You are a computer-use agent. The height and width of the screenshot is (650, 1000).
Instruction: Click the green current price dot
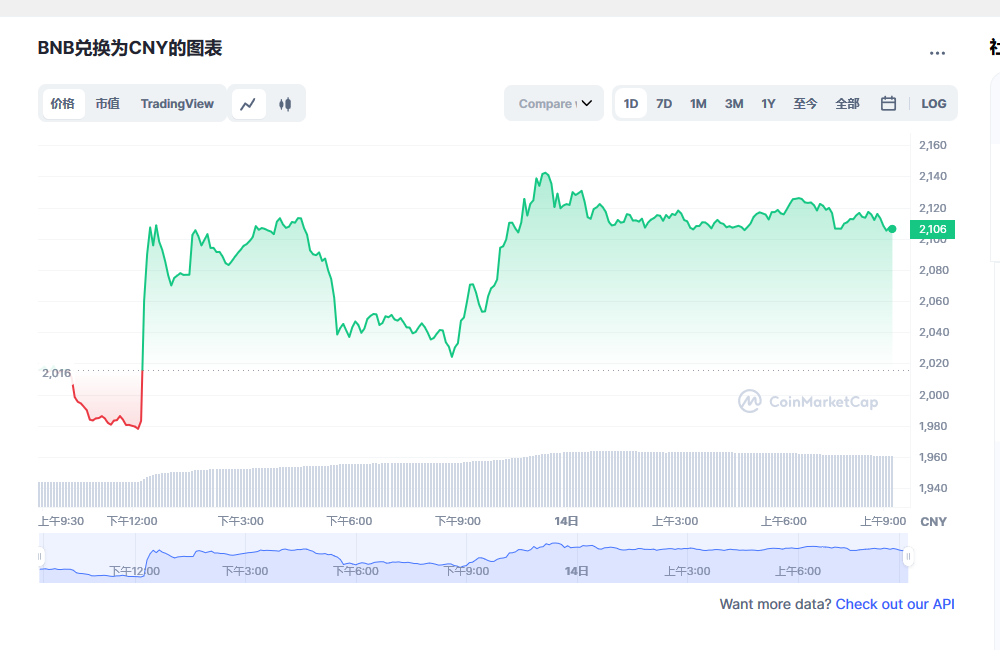tap(892, 229)
